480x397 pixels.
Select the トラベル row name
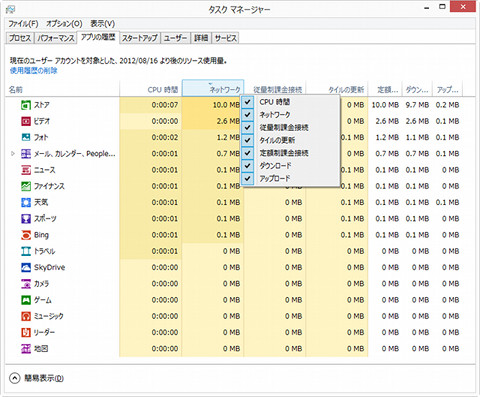pos(45,251)
